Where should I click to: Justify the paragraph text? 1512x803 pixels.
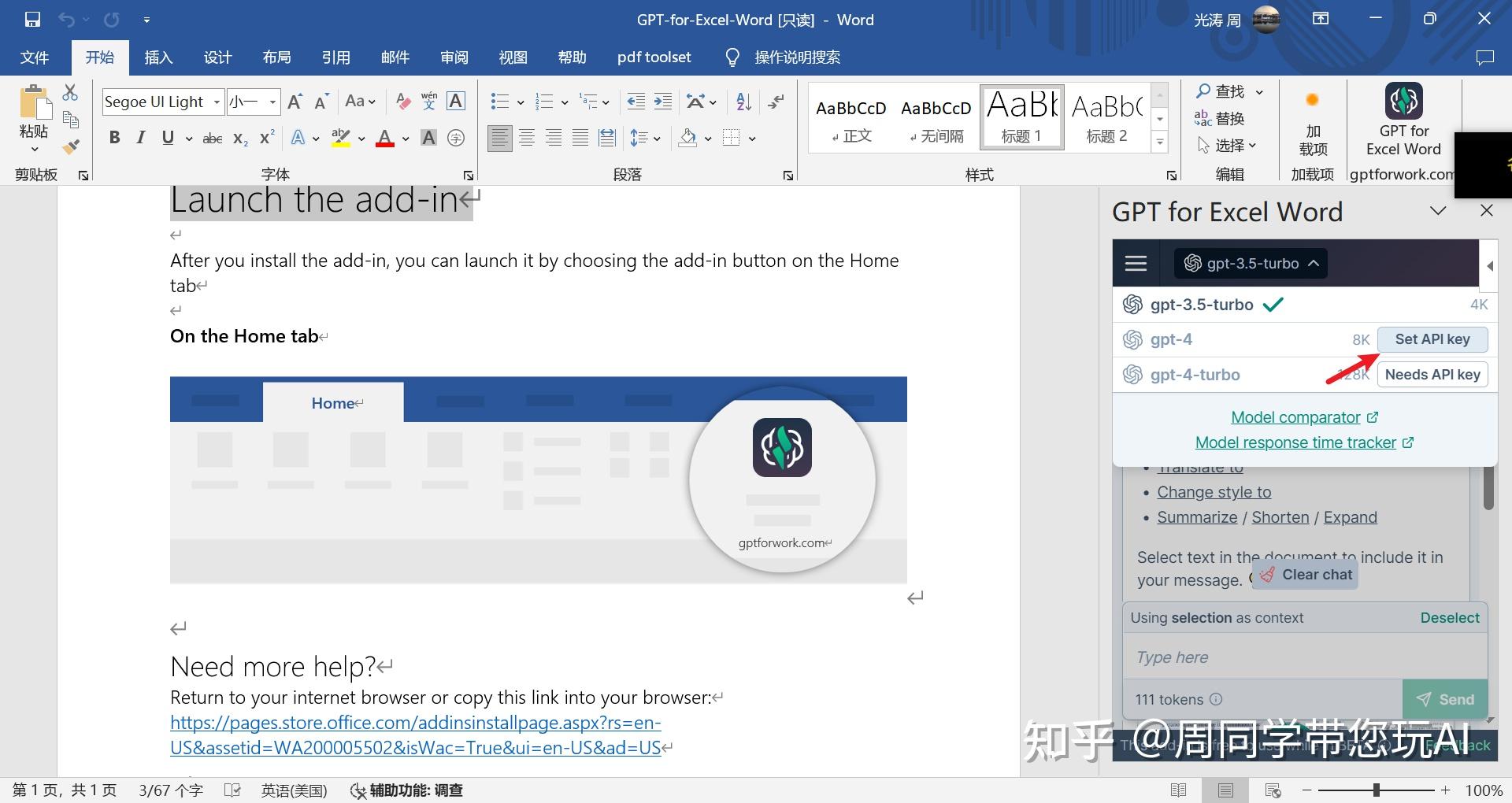click(580, 139)
